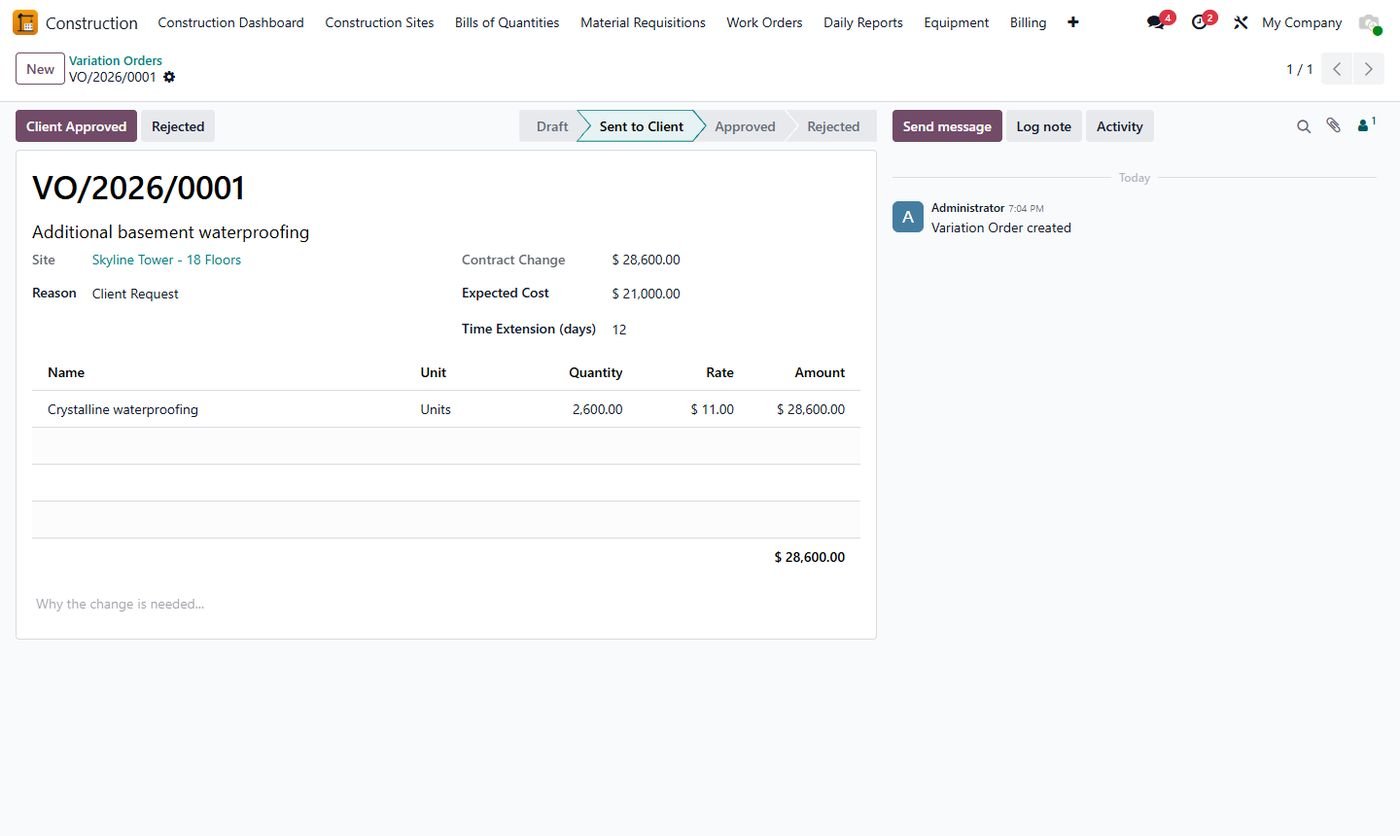Select the Draft status stage
Screen dimensions: 1400x836
coord(550,126)
